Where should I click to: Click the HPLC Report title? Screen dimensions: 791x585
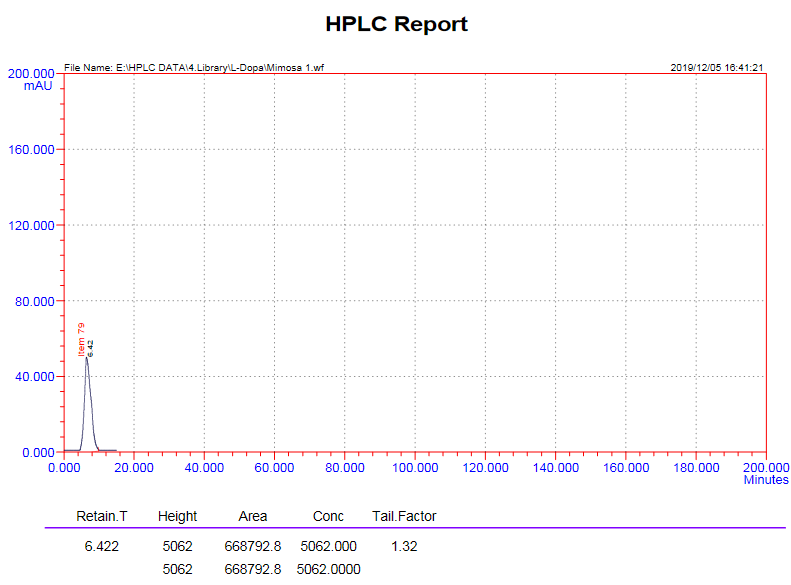(396, 24)
